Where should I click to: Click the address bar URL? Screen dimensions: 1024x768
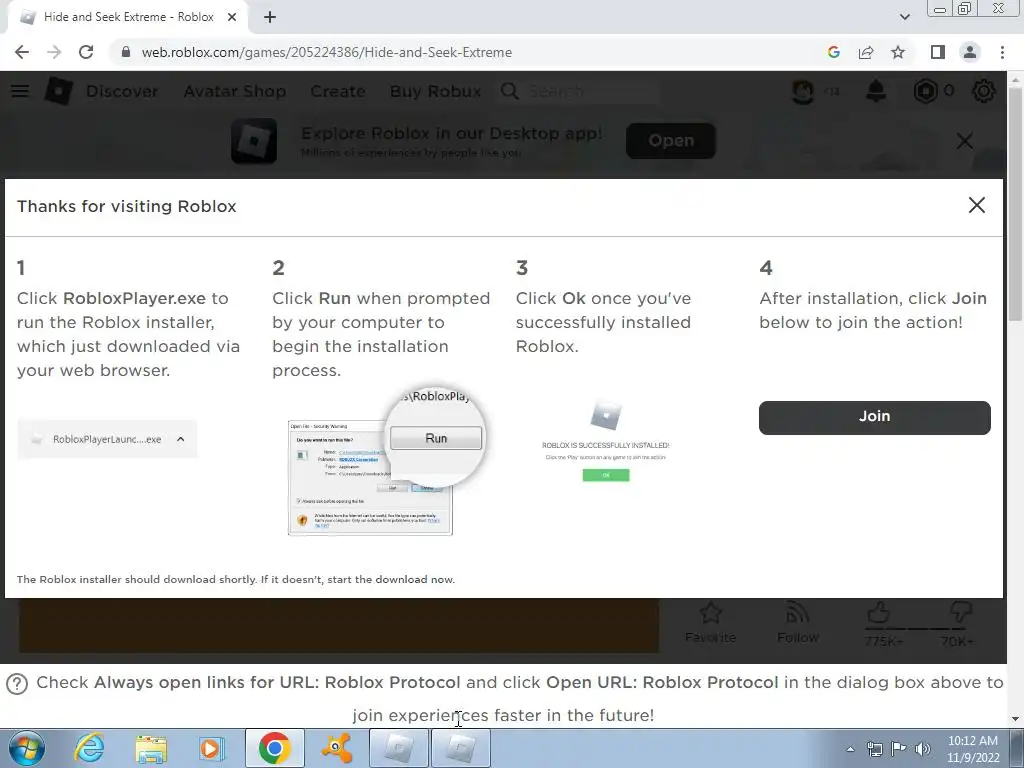327,52
